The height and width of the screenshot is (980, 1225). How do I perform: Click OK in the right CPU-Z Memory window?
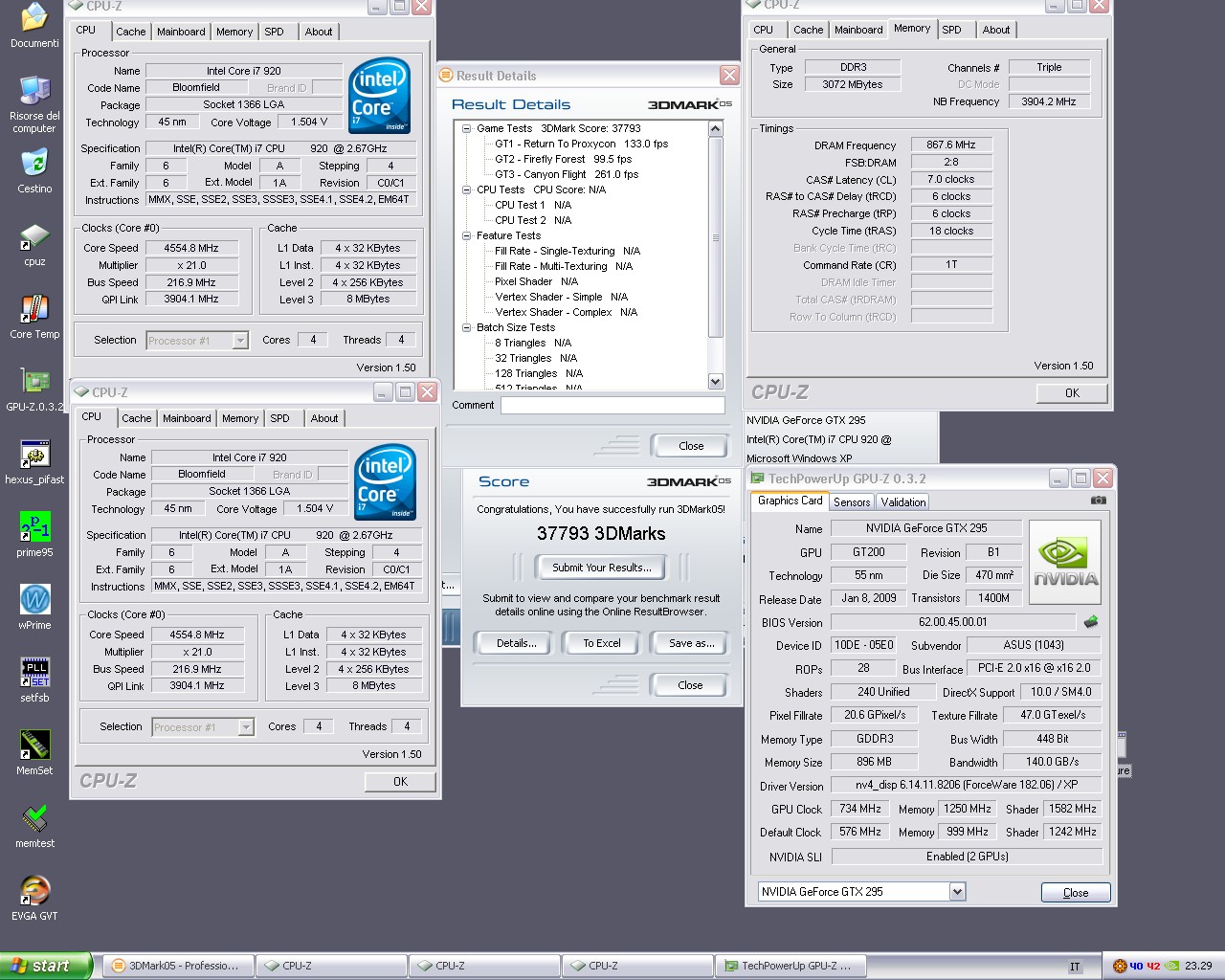coord(1072,393)
